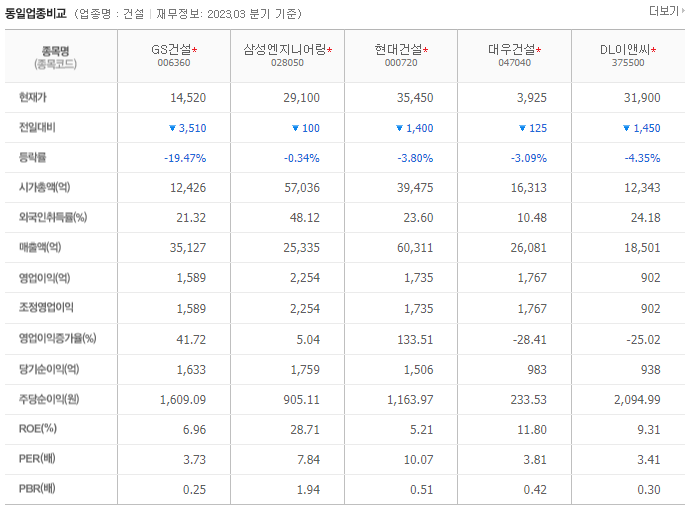Viewport: 697px width, 517px height.
Task: Click the ROE(%) row label
Action: (38, 429)
